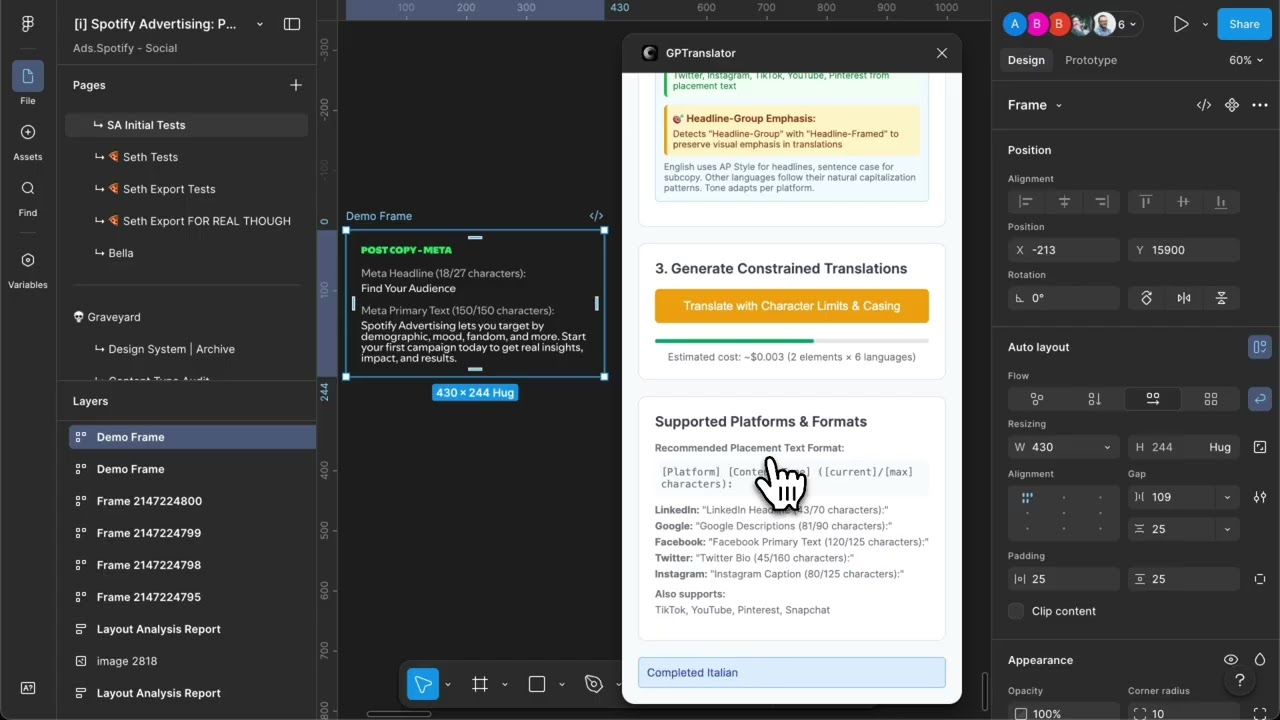Align bottom icon in Alignment row
1280x720 pixels.
click(x=1221, y=201)
